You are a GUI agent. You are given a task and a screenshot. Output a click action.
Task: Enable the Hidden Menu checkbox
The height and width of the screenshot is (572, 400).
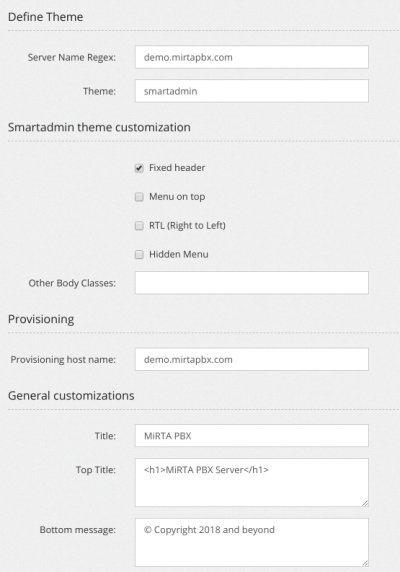point(139,255)
